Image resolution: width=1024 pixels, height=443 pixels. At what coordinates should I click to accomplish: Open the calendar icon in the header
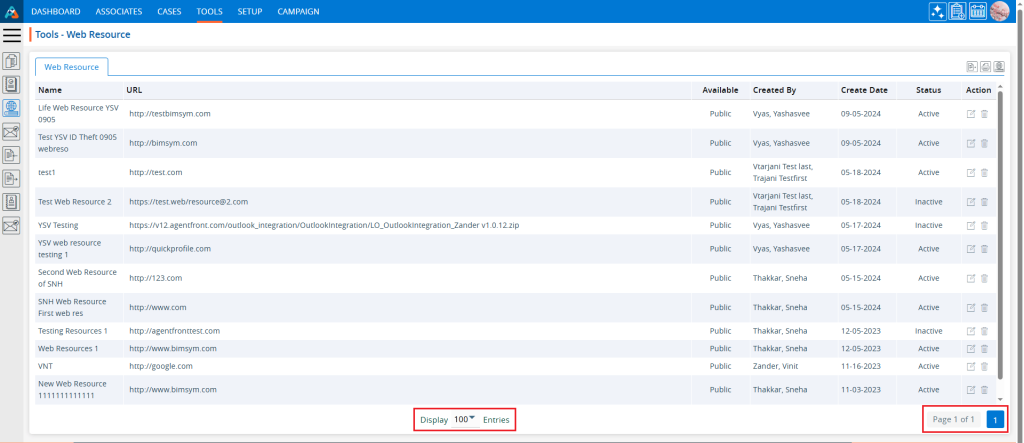[978, 11]
